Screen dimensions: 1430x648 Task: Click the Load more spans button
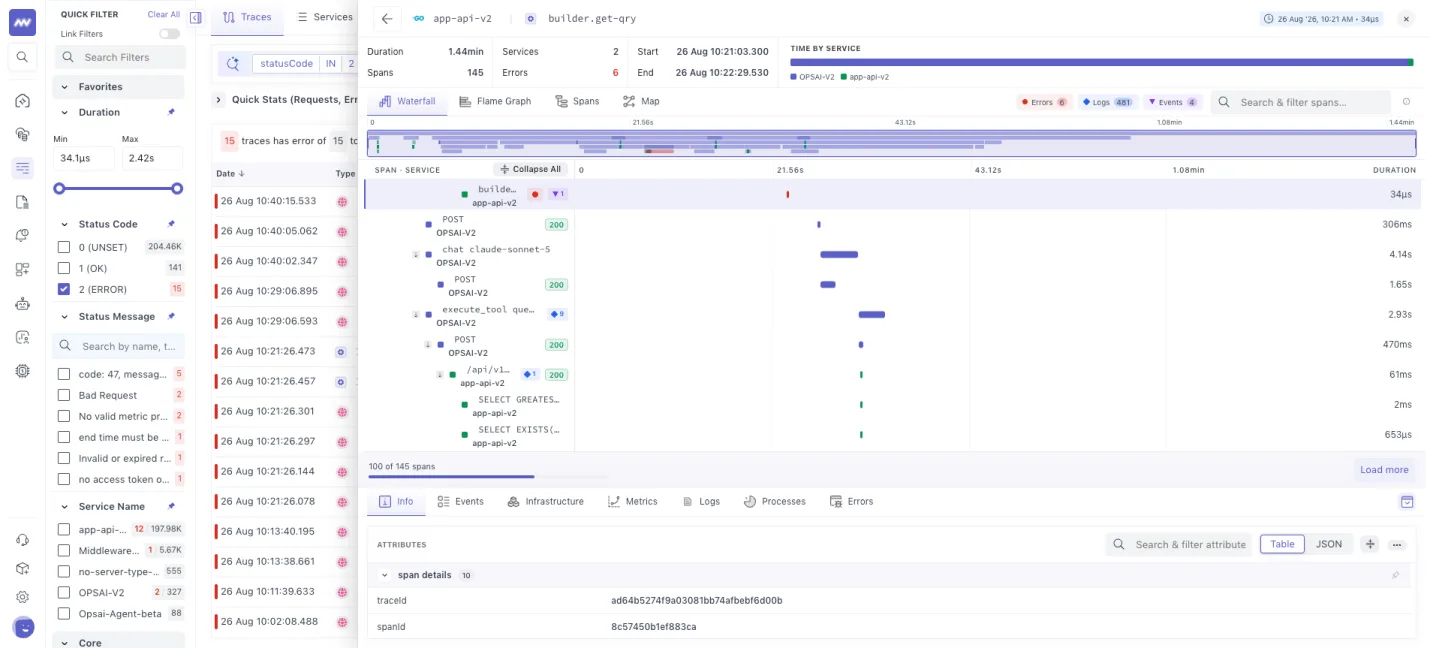(x=1384, y=469)
